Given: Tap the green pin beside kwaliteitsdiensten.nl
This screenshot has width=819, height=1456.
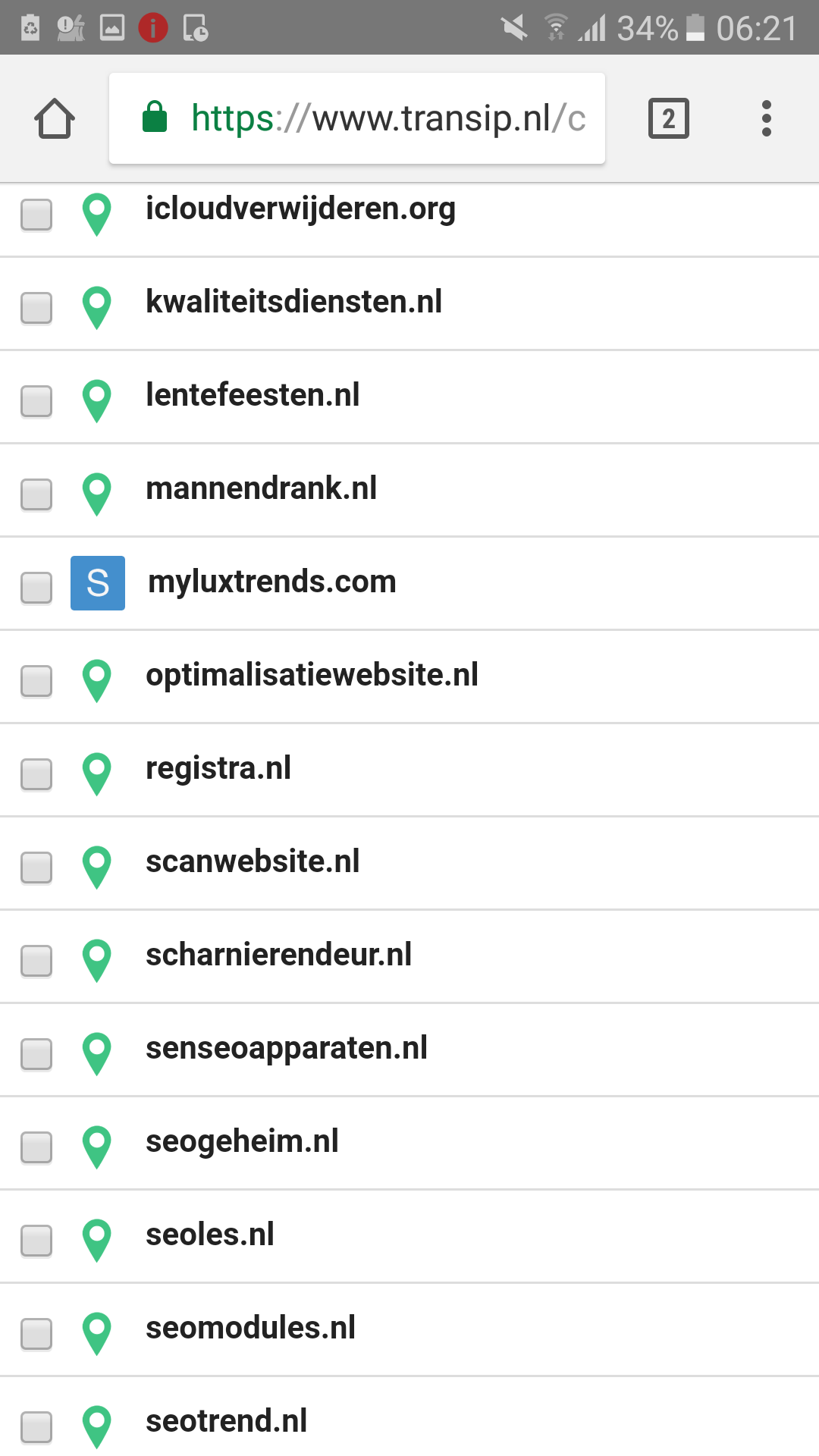Looking at the screenshot, I should coord(97,307).
